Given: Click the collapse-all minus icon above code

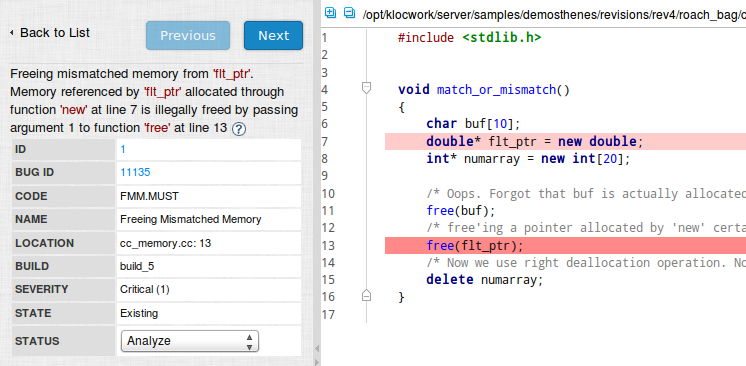Looking at the screenshot, I should point(350,13).
